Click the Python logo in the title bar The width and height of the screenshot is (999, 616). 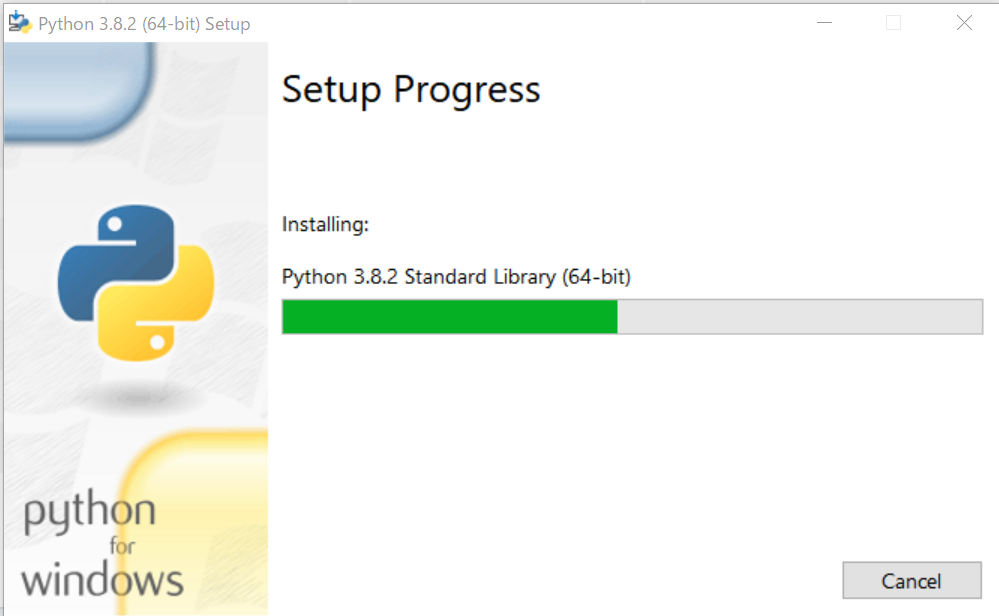(18, 21)
